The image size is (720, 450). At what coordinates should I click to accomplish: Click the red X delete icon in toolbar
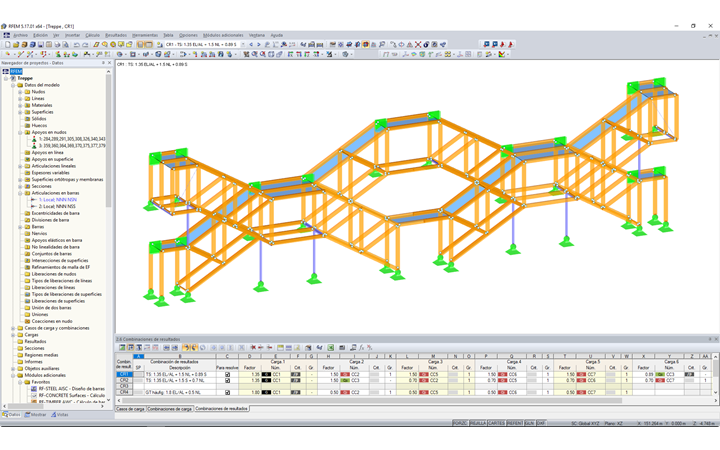418,45
